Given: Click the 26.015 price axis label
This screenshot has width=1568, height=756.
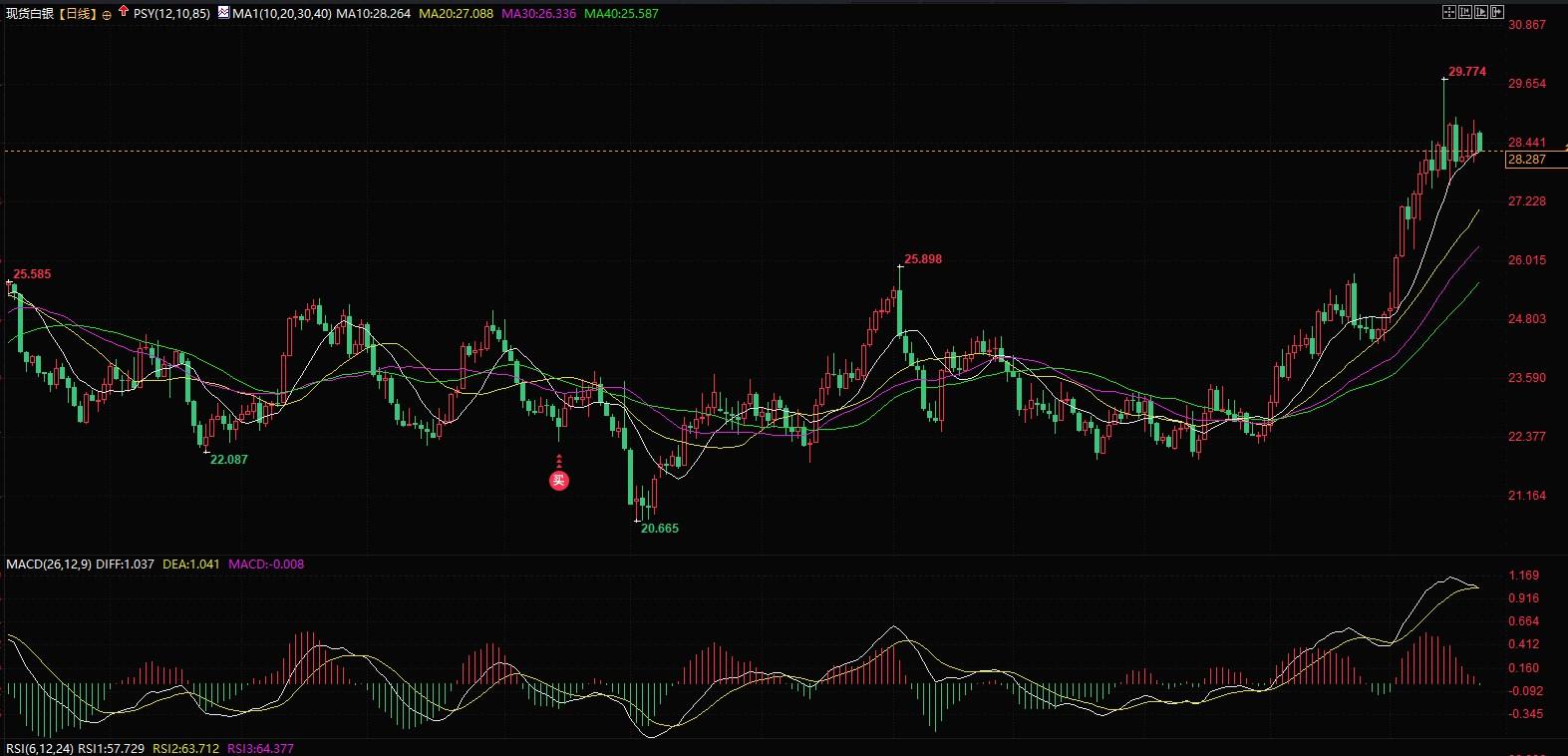Looking at the screenshot, I should coord(1527,260).
